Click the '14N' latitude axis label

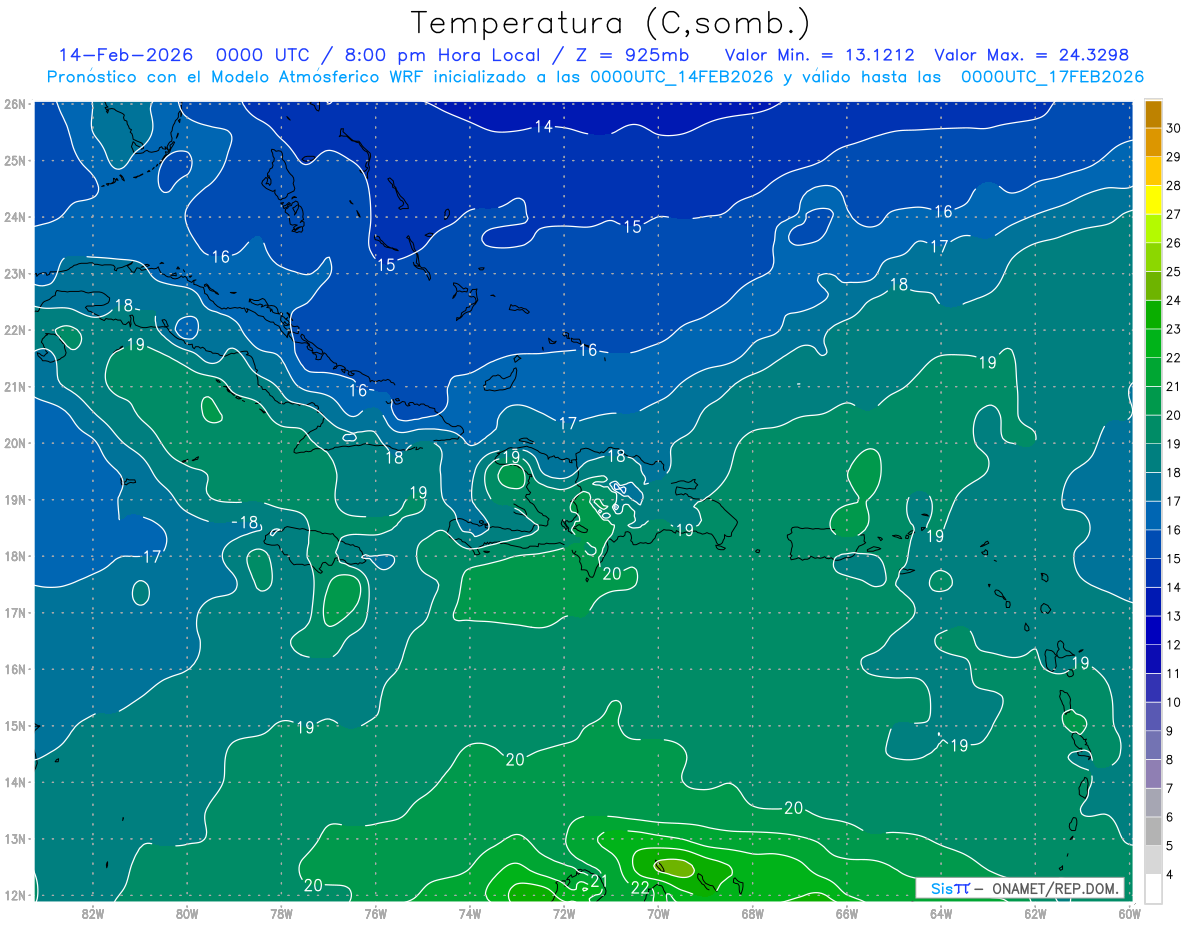tap(15, 782)
